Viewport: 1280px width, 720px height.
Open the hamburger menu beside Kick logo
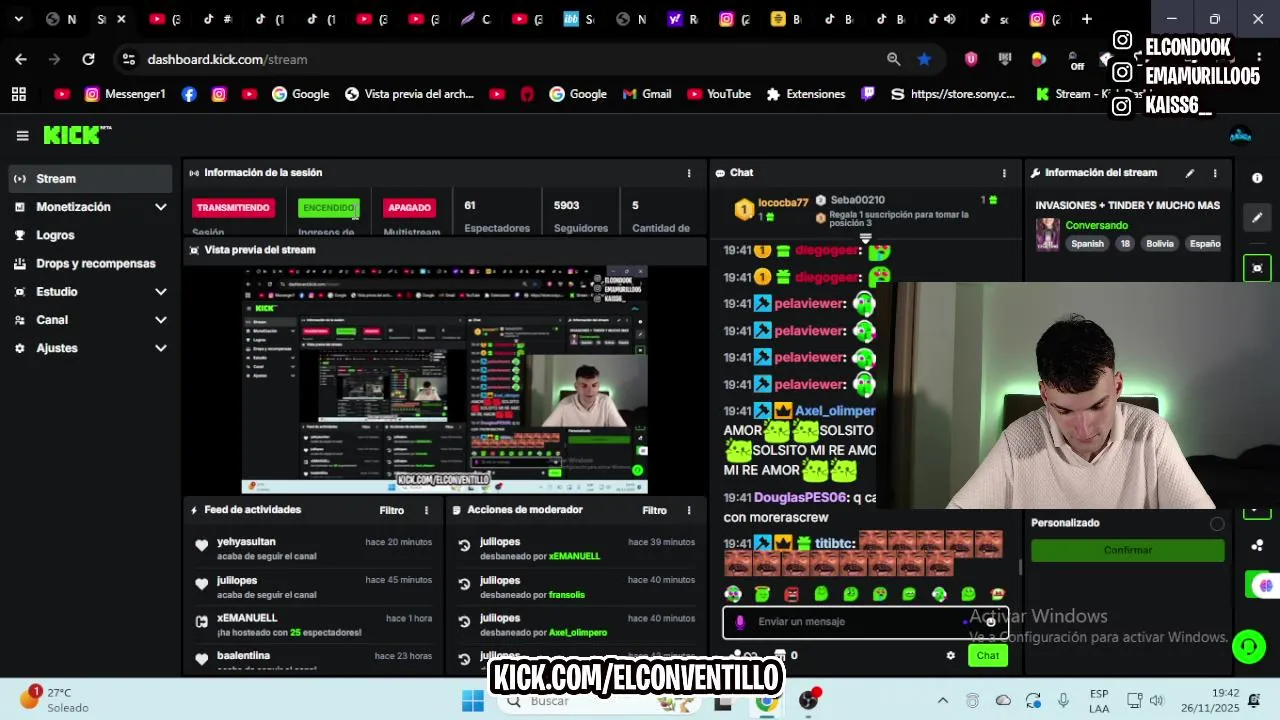pos(22,136)
